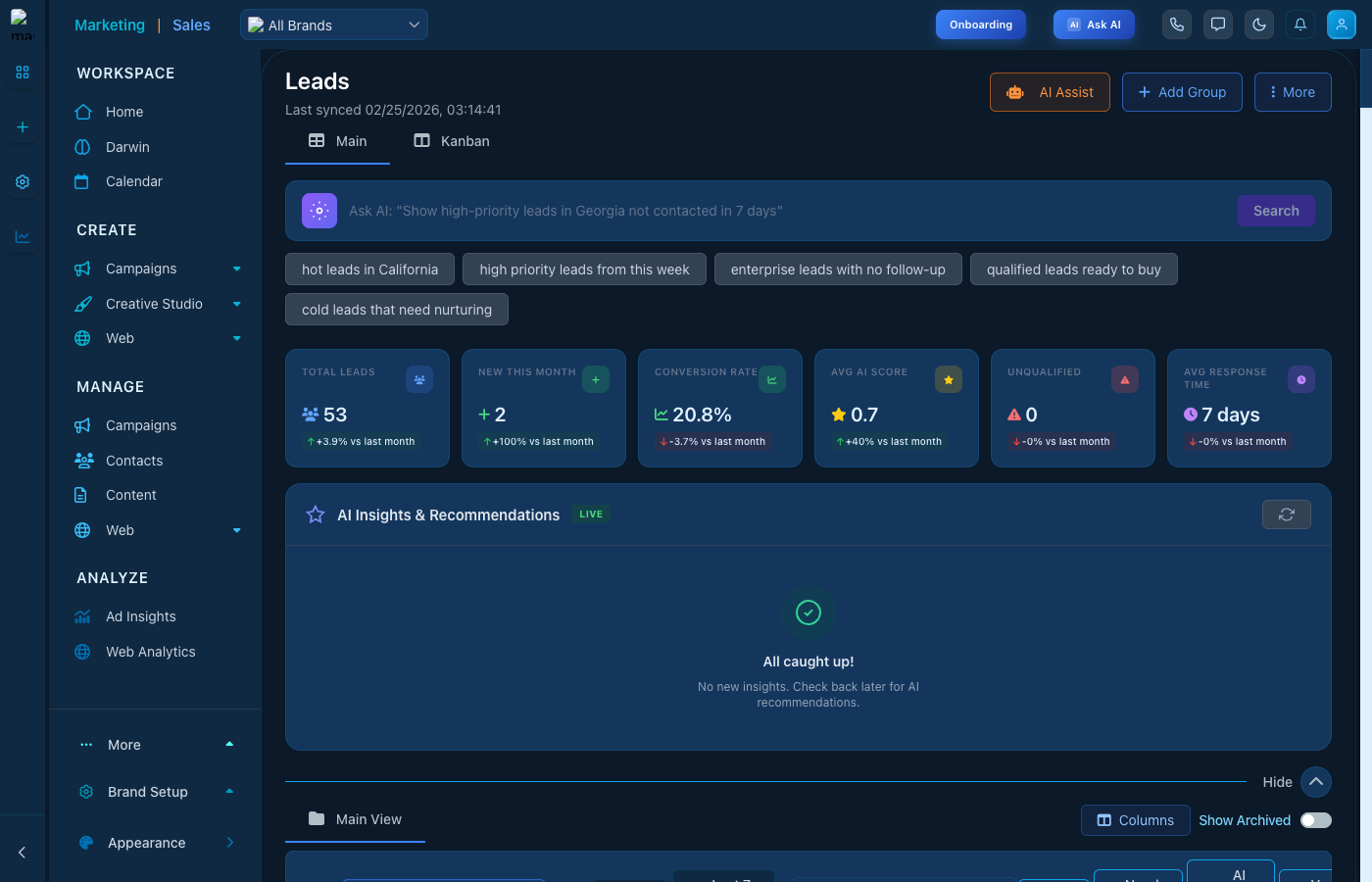Click the Unqualified warning icon
The image size is (1372, 882).
coord(1125,379)
